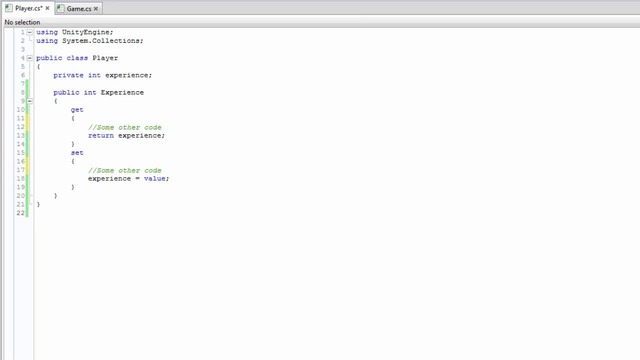
Task: Switch to the Player.cs tab
Action: pos(28,8)
